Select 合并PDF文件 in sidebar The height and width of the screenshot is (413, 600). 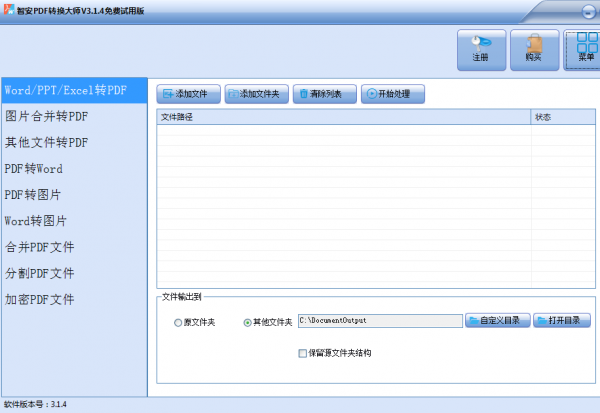(74, 247)
